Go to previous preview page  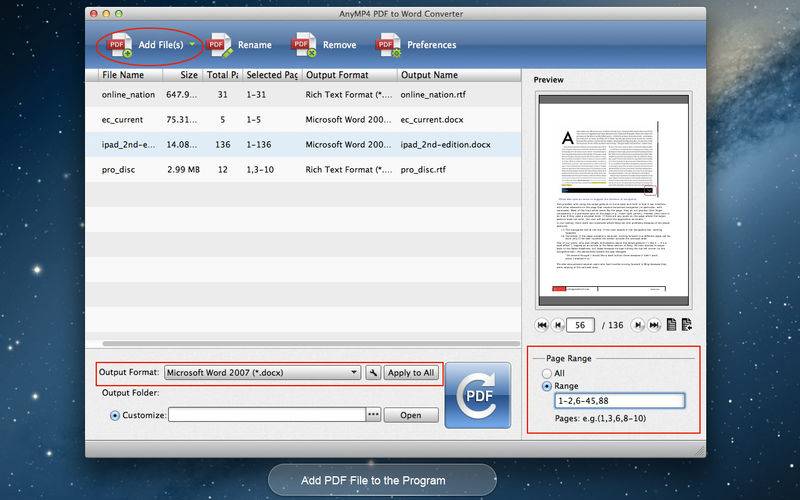pos(558,324)
